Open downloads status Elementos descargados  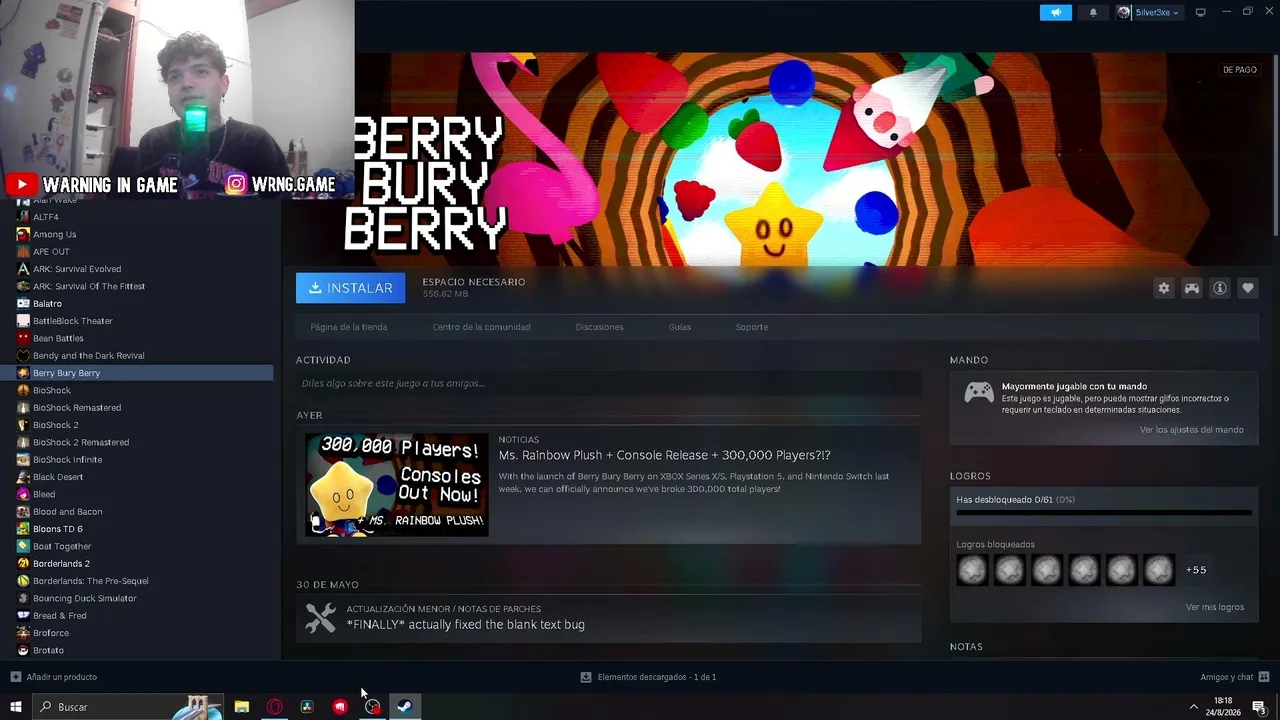(x=648, y=677)
